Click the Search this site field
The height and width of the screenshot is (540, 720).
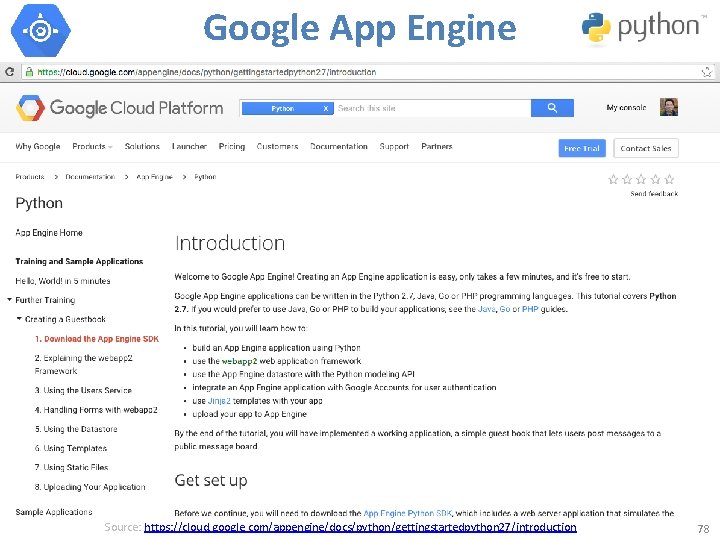[x=432, y=108]
